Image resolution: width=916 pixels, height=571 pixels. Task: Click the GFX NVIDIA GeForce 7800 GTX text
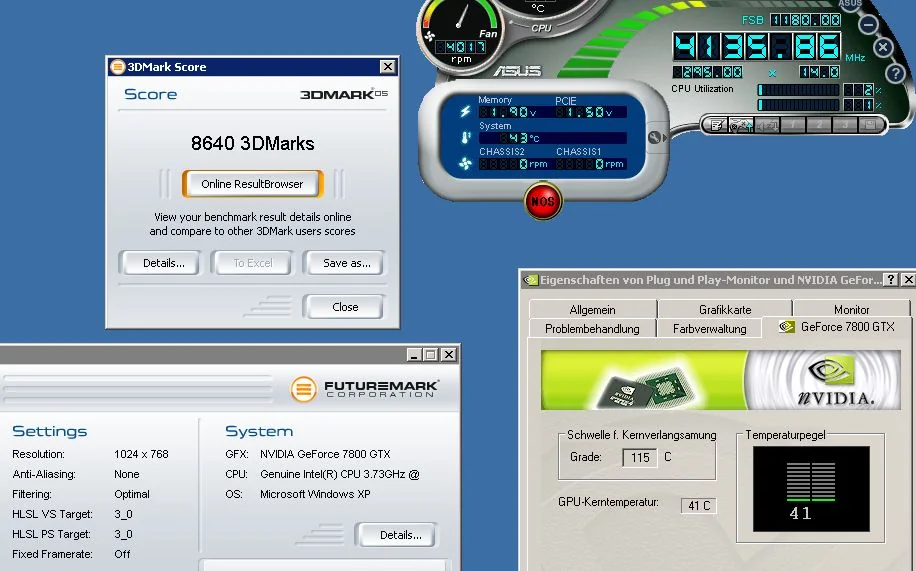(x=325, y=454)
